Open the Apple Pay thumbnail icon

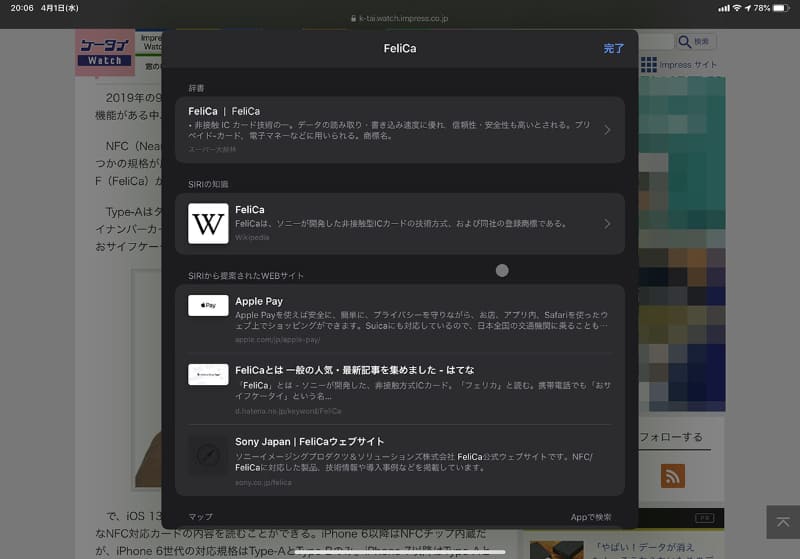coord(208,306)
